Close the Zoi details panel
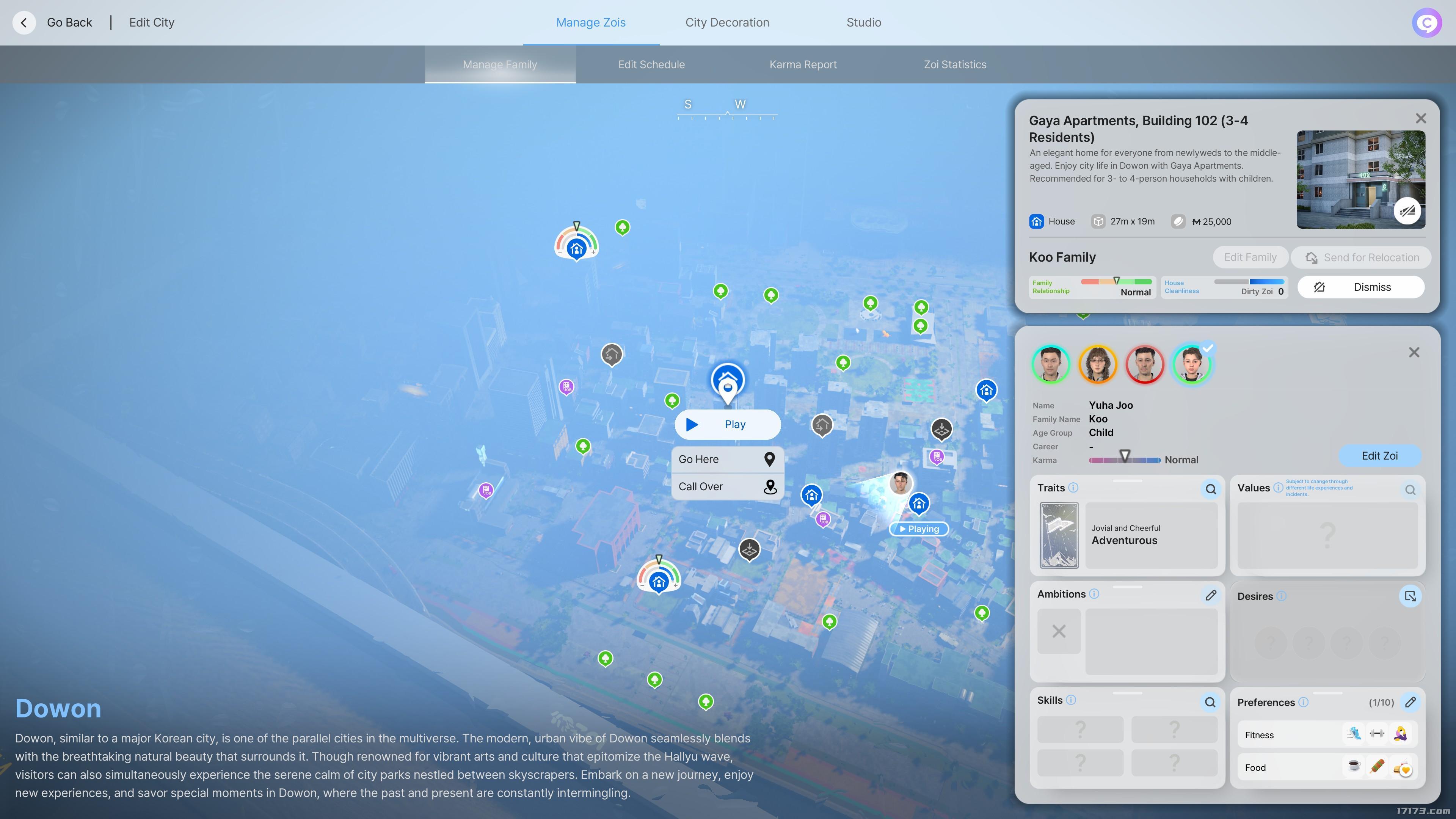The image size is (1456, 819). [x=1414, y=353]
